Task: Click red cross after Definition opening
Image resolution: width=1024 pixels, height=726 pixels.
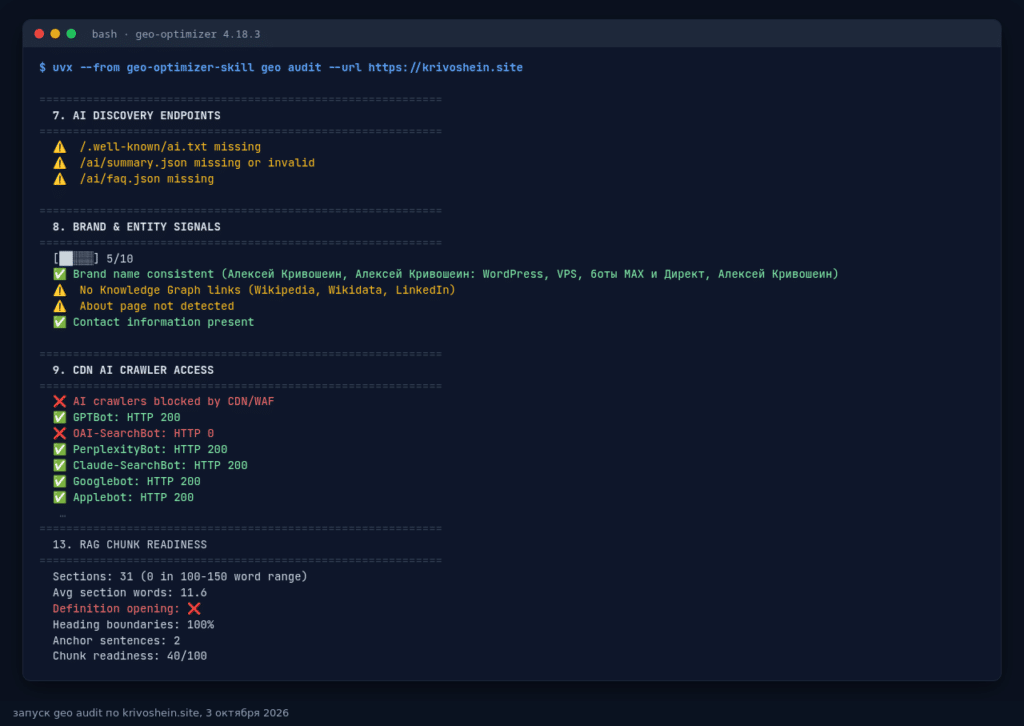Action: coord(194,608)
